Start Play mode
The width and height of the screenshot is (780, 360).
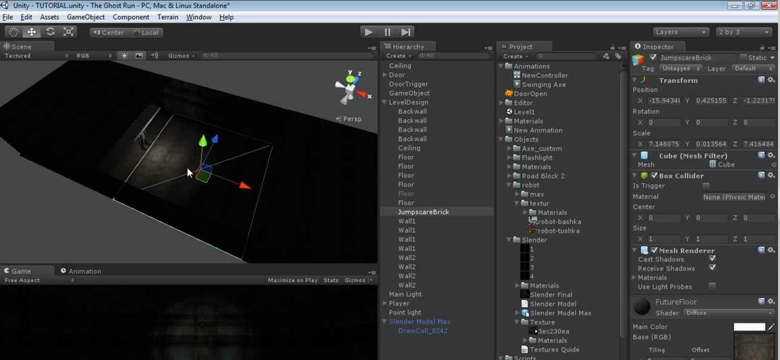369,32
